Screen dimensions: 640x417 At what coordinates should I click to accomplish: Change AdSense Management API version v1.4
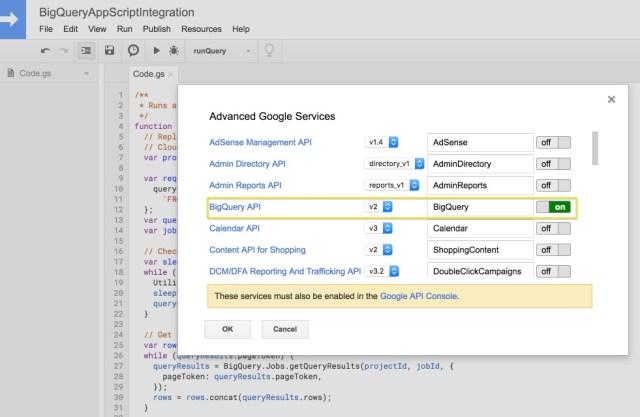click(381, 142)
